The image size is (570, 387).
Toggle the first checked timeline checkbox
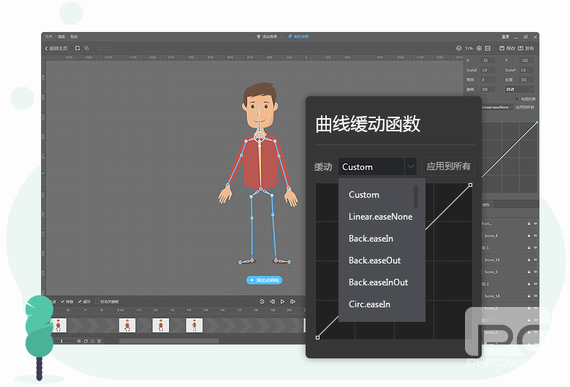(63, 301)
